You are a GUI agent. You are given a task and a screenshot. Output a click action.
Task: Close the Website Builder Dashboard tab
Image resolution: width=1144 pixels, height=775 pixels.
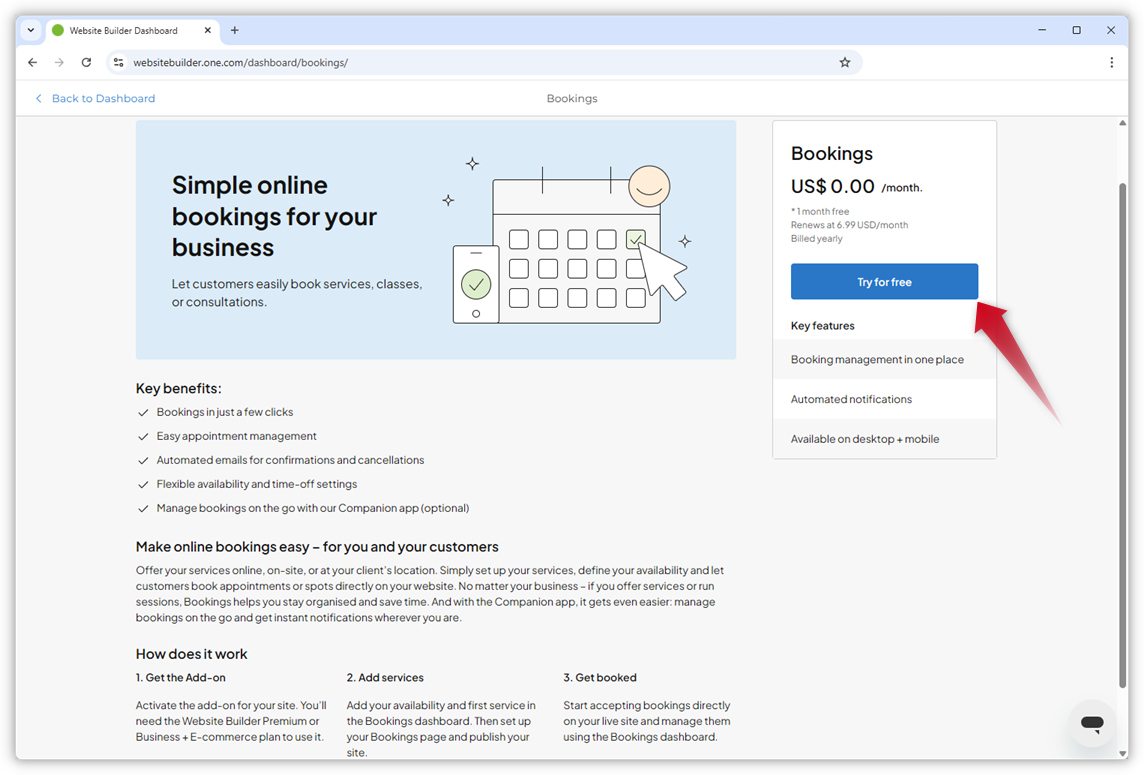[x=208, y=30]
